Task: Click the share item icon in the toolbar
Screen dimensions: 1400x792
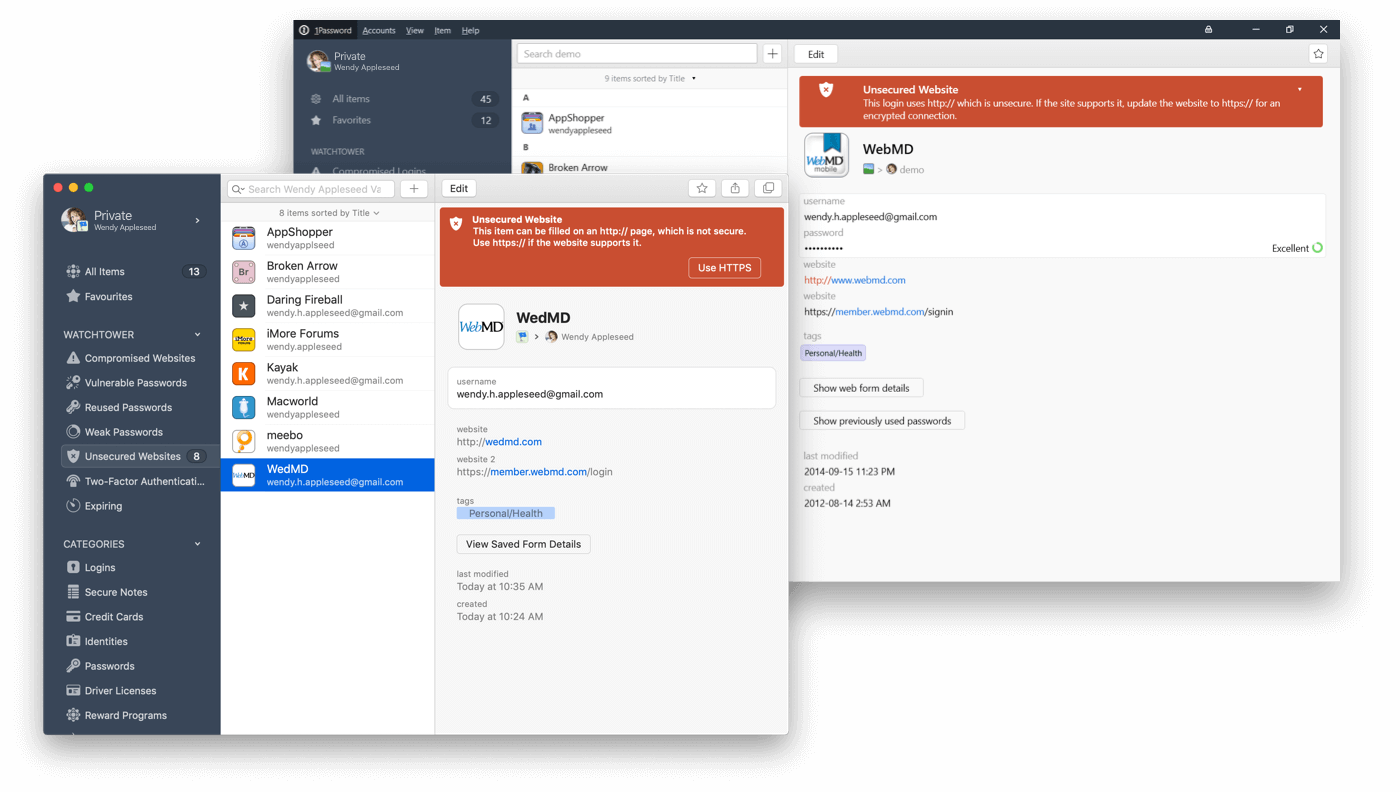Action: coord(735,188)
